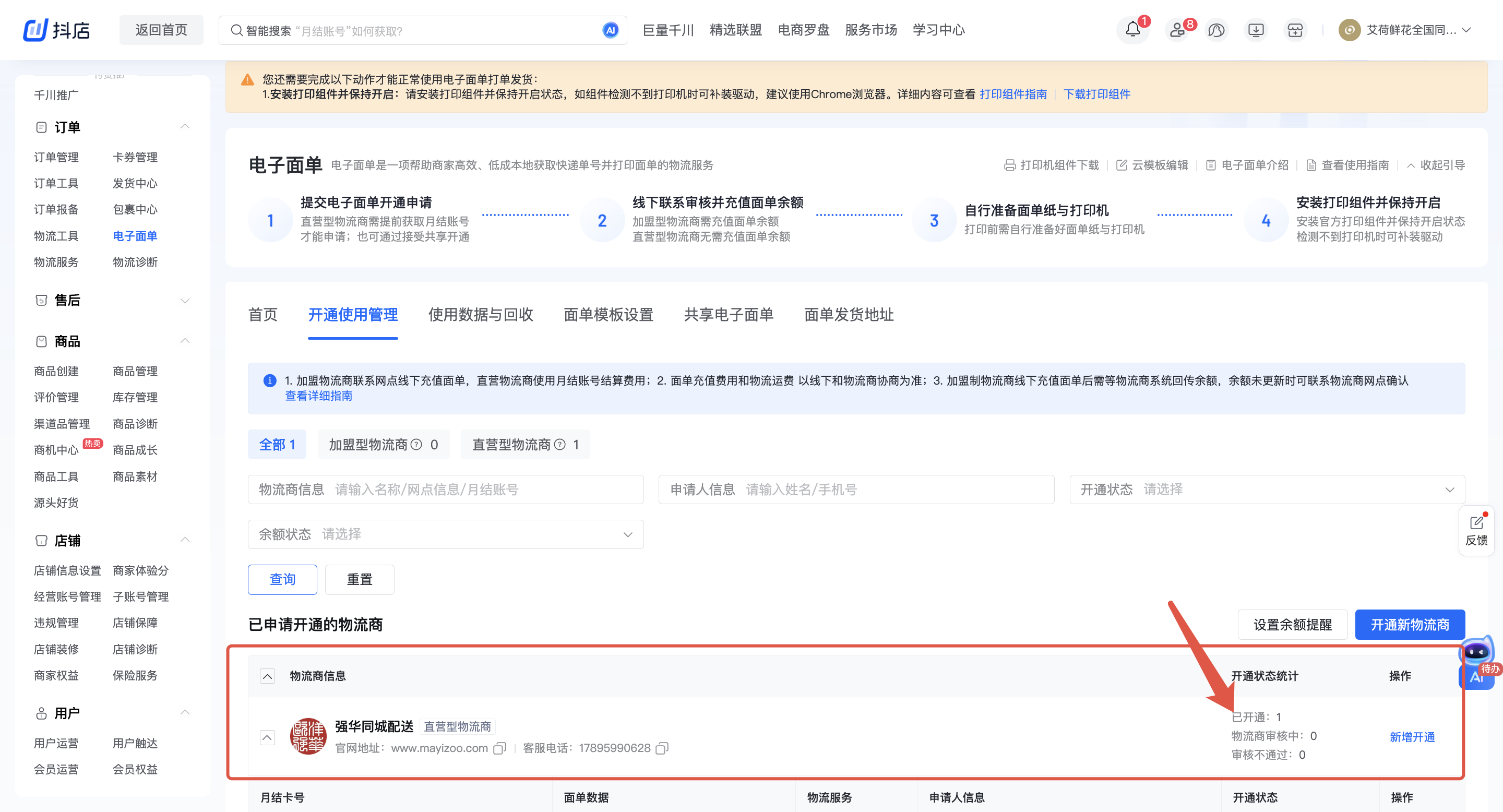Click help icon next to 加盟型物流商
The height and width of the screenshot is (812, 1503).
tap(416, 445)
